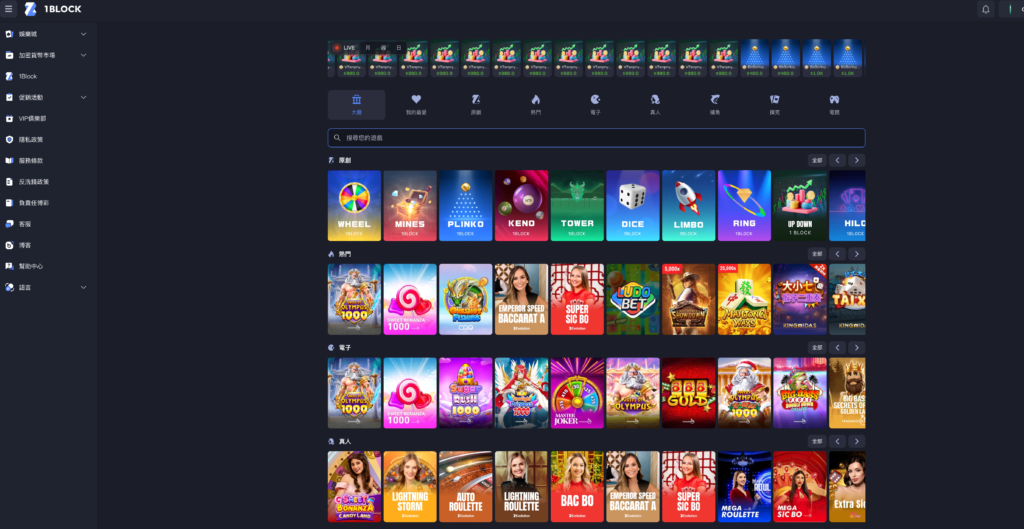Click the notification bell icon
This screenshot has width=1024, height=529.
point(985,9)
